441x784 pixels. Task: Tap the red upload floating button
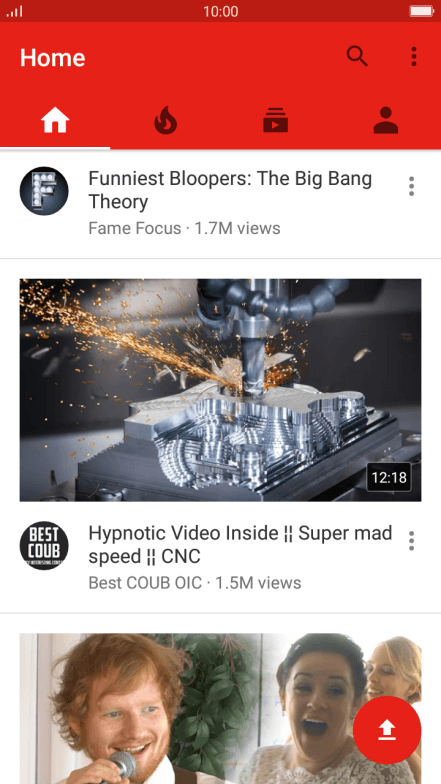pyautogui.click(x=387, y=730)
